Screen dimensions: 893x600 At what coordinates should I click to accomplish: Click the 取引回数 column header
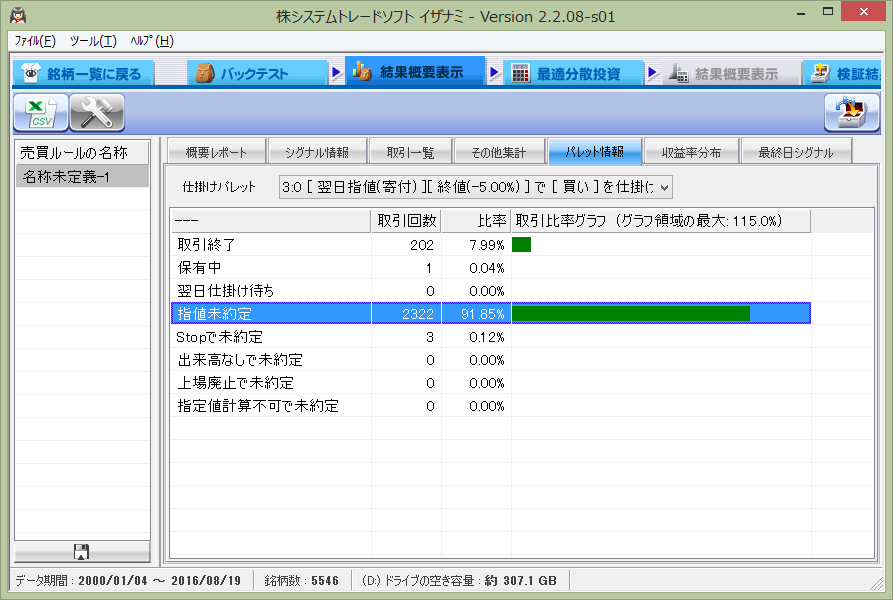click(406, 221)
